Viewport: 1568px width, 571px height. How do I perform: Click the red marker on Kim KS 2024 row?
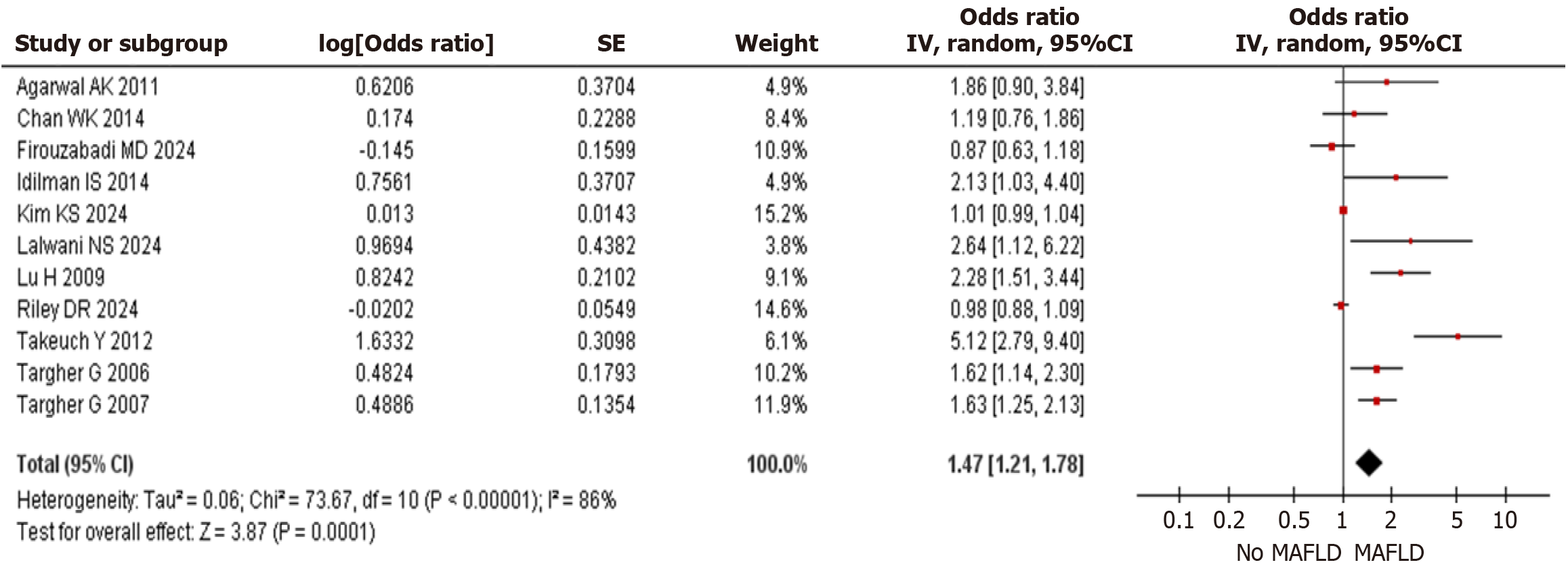(x=1343, y=211)
